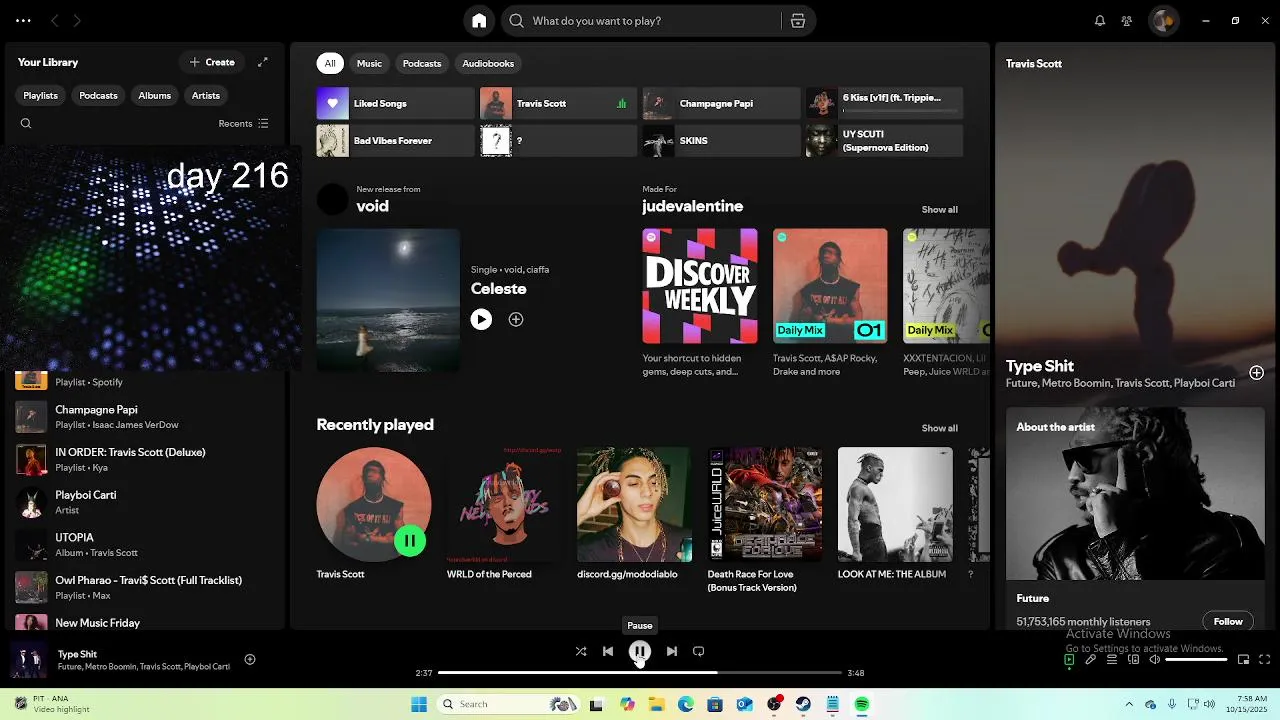Play the Celeste single

point(481,319)
